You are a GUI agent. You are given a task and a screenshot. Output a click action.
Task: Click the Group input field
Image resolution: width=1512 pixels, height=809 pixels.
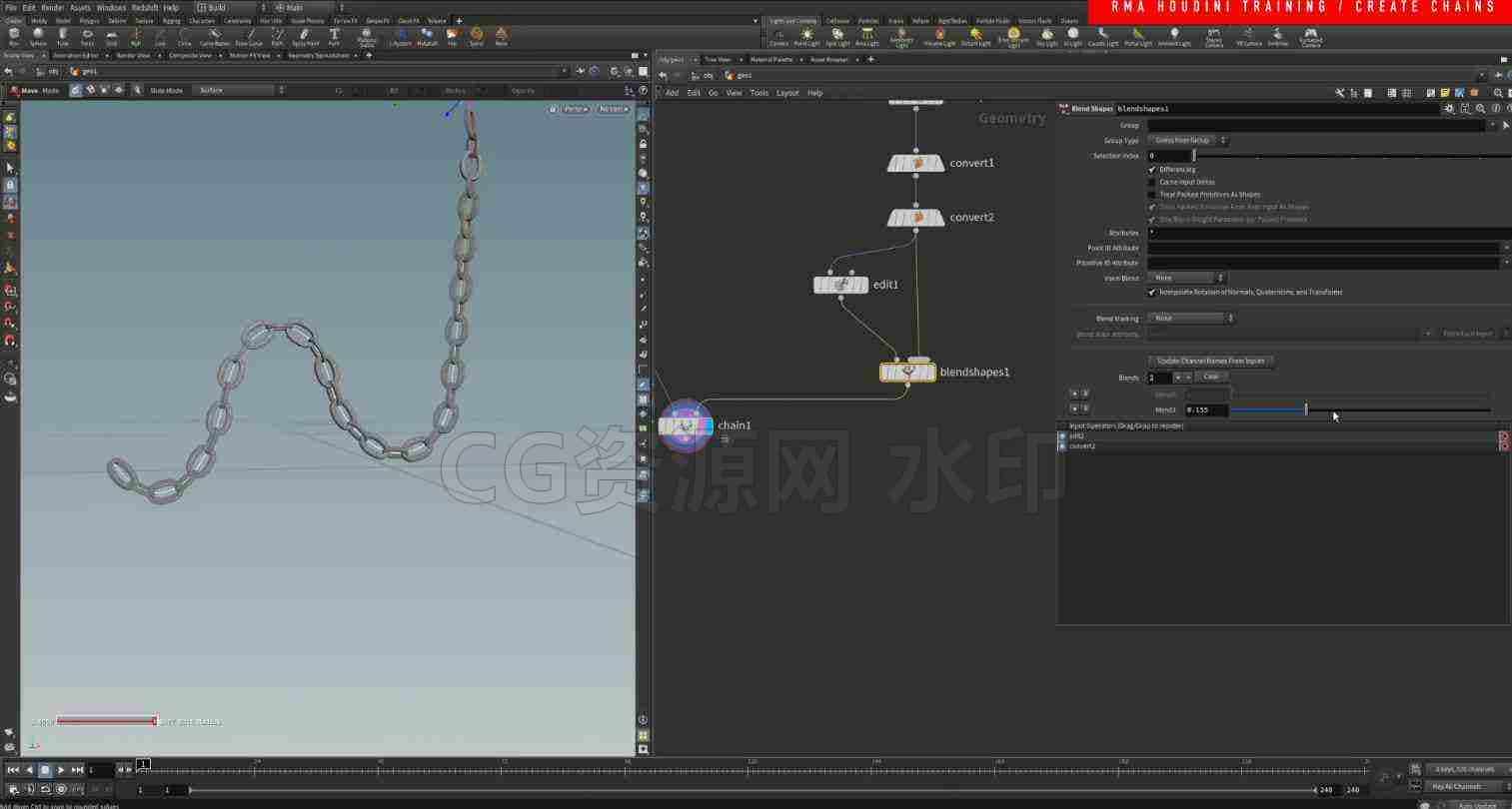(1316, 126)
